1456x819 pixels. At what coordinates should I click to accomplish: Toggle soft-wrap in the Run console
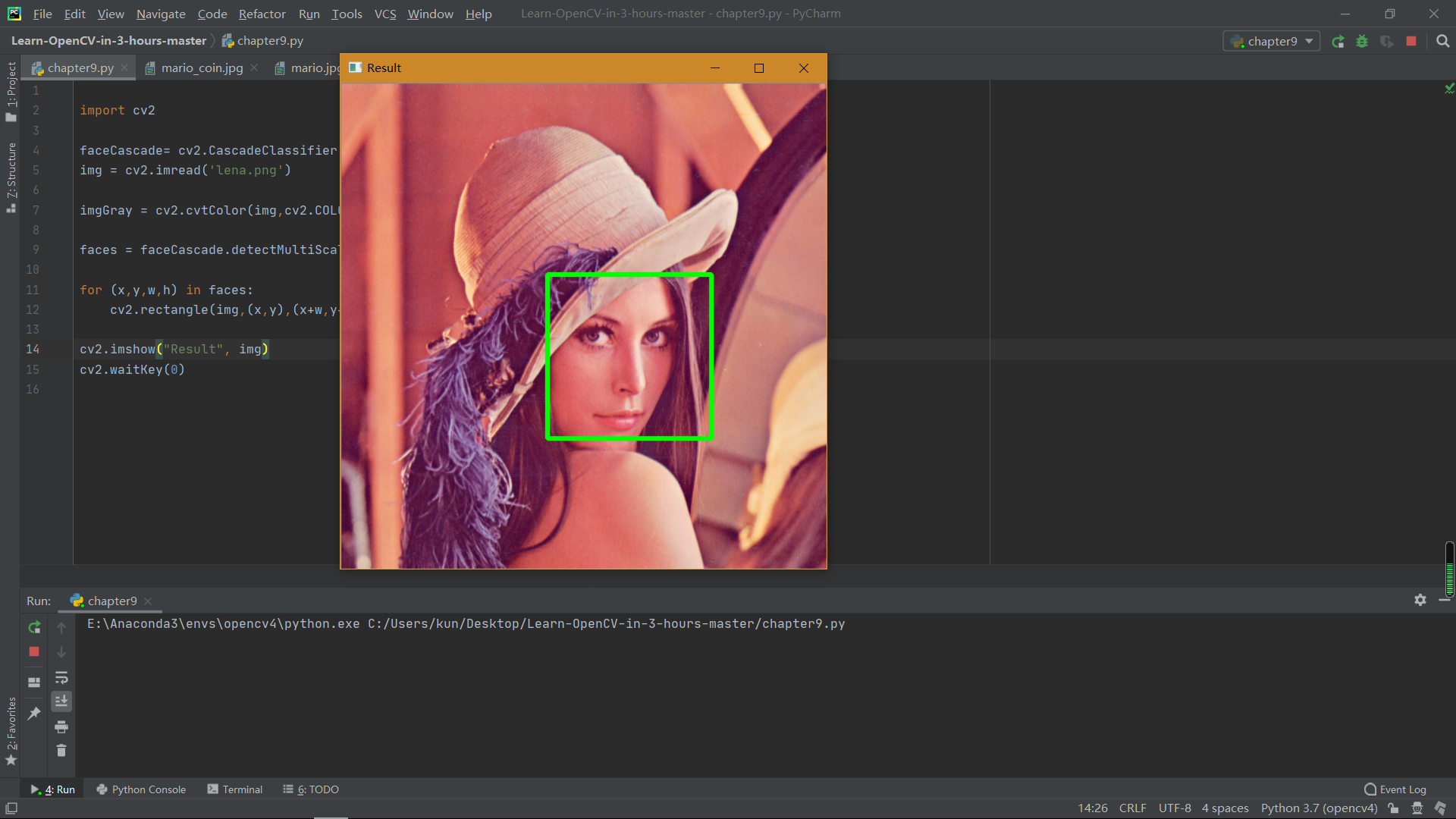(x=61, y=677)
